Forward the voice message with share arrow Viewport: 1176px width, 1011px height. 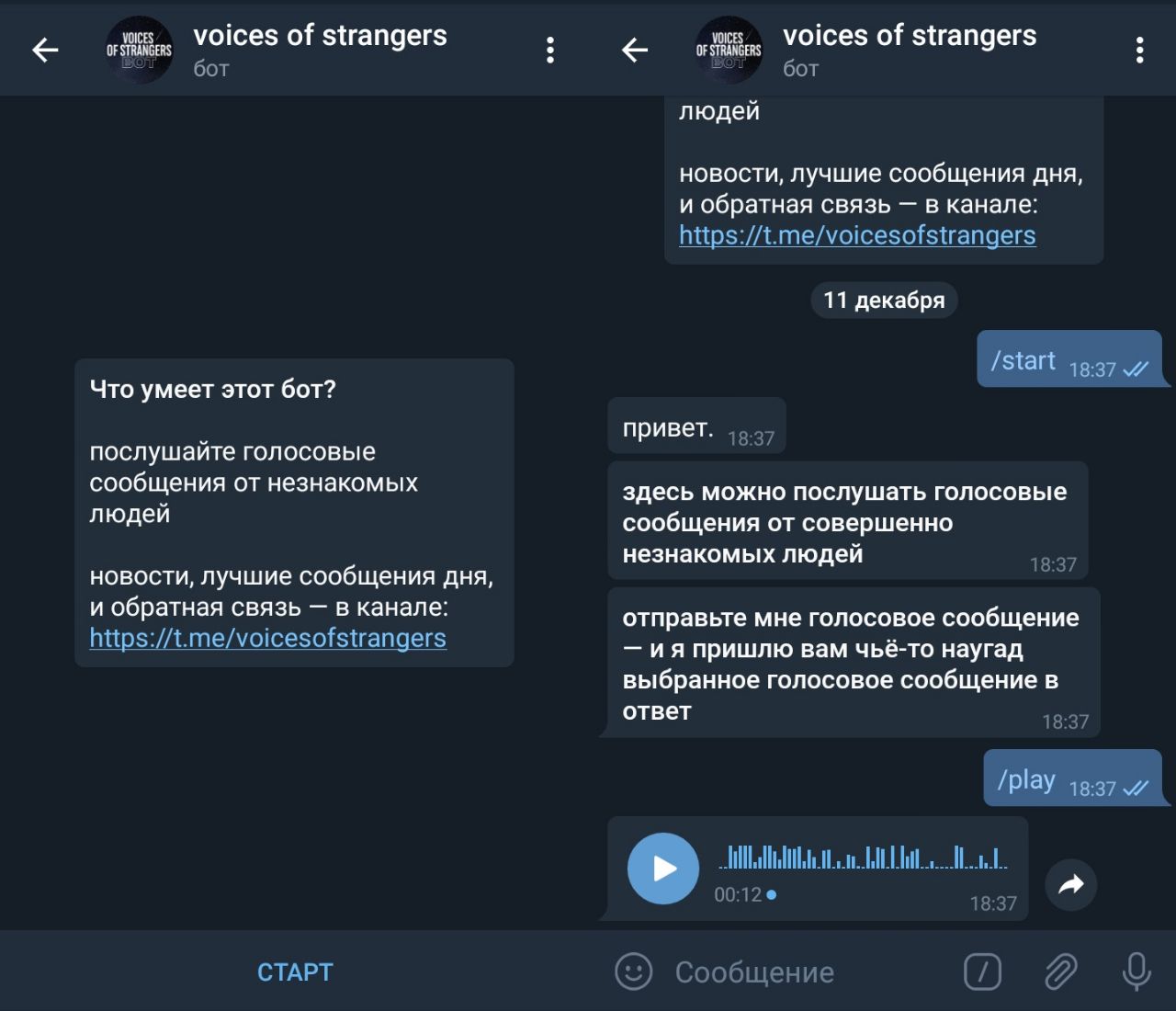pos(1071,885)
